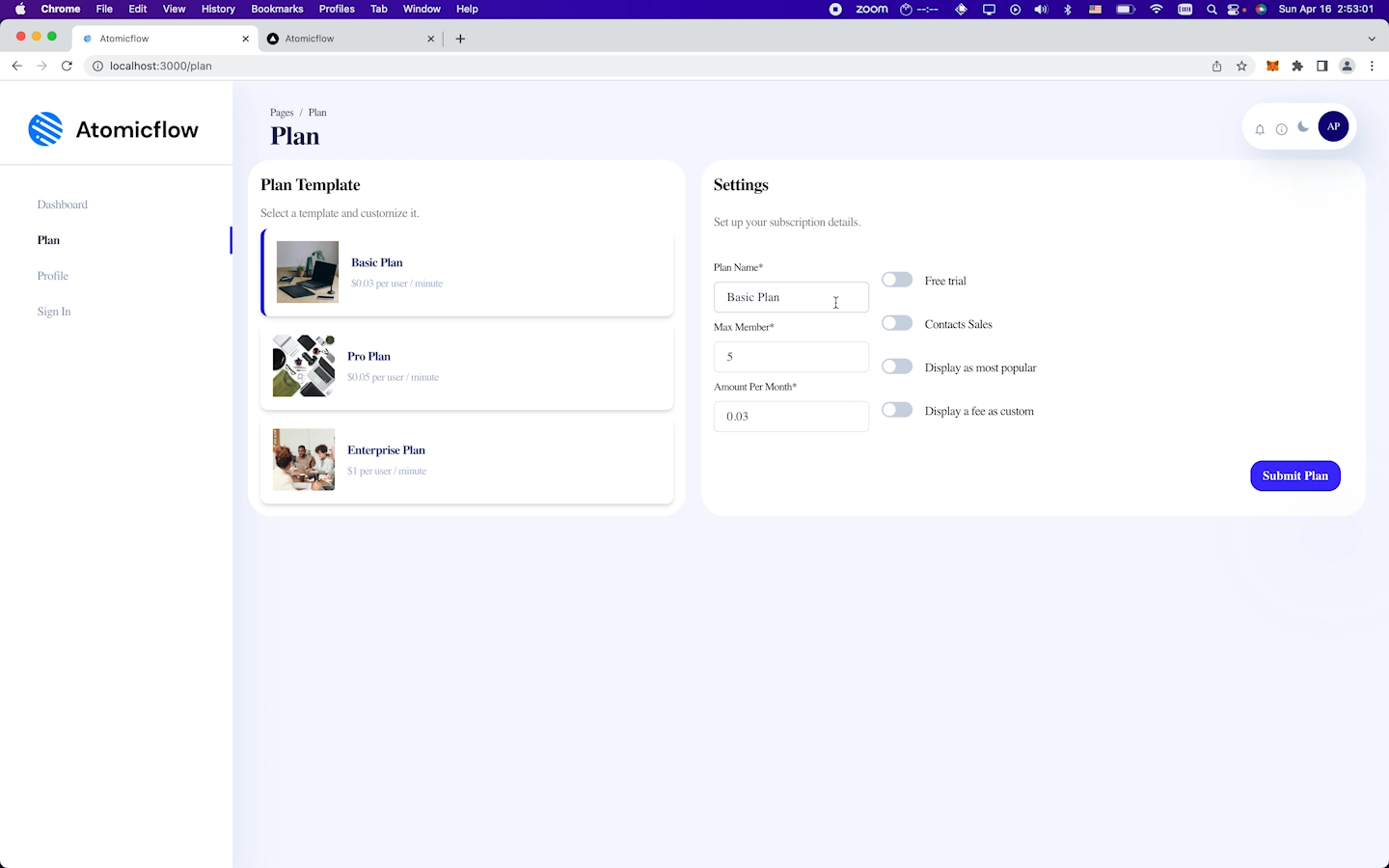This screenshot has width=1389, height=868.
Task: Open the AP user avatar menu
Action: click(x=1333, y=126)
